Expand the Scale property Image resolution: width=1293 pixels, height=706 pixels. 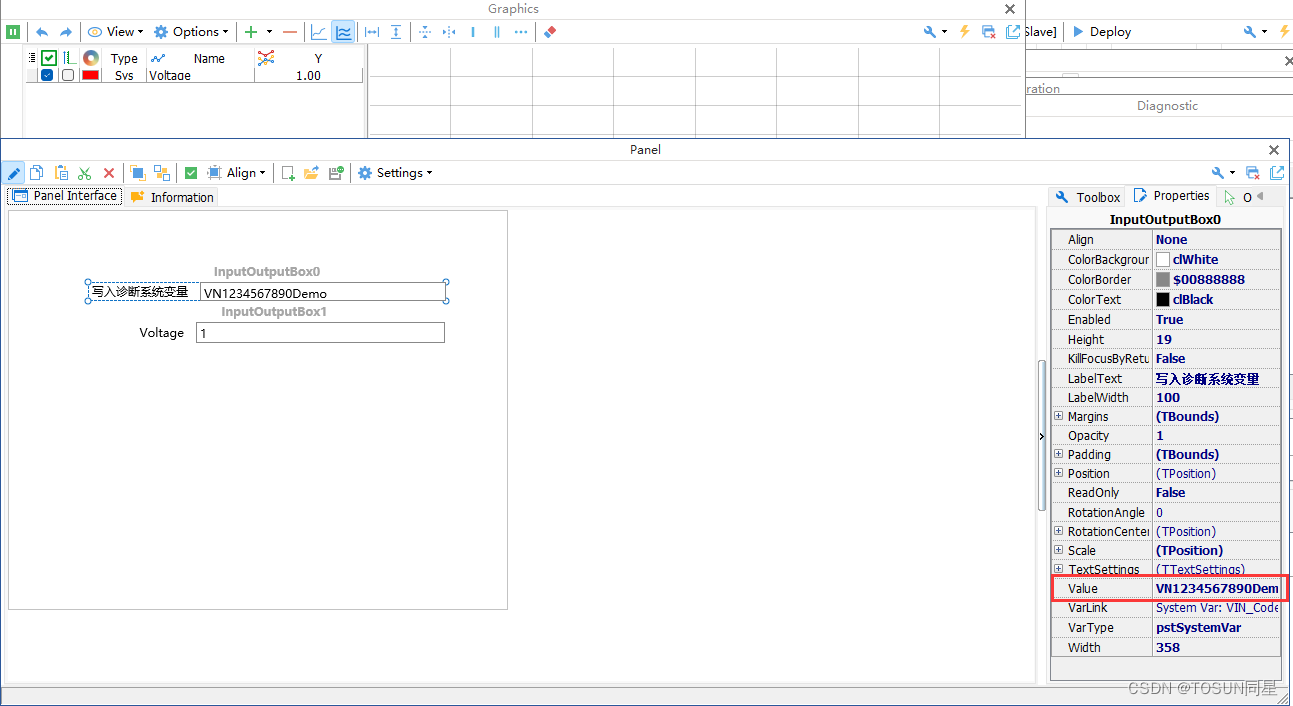click(1058, 550)
